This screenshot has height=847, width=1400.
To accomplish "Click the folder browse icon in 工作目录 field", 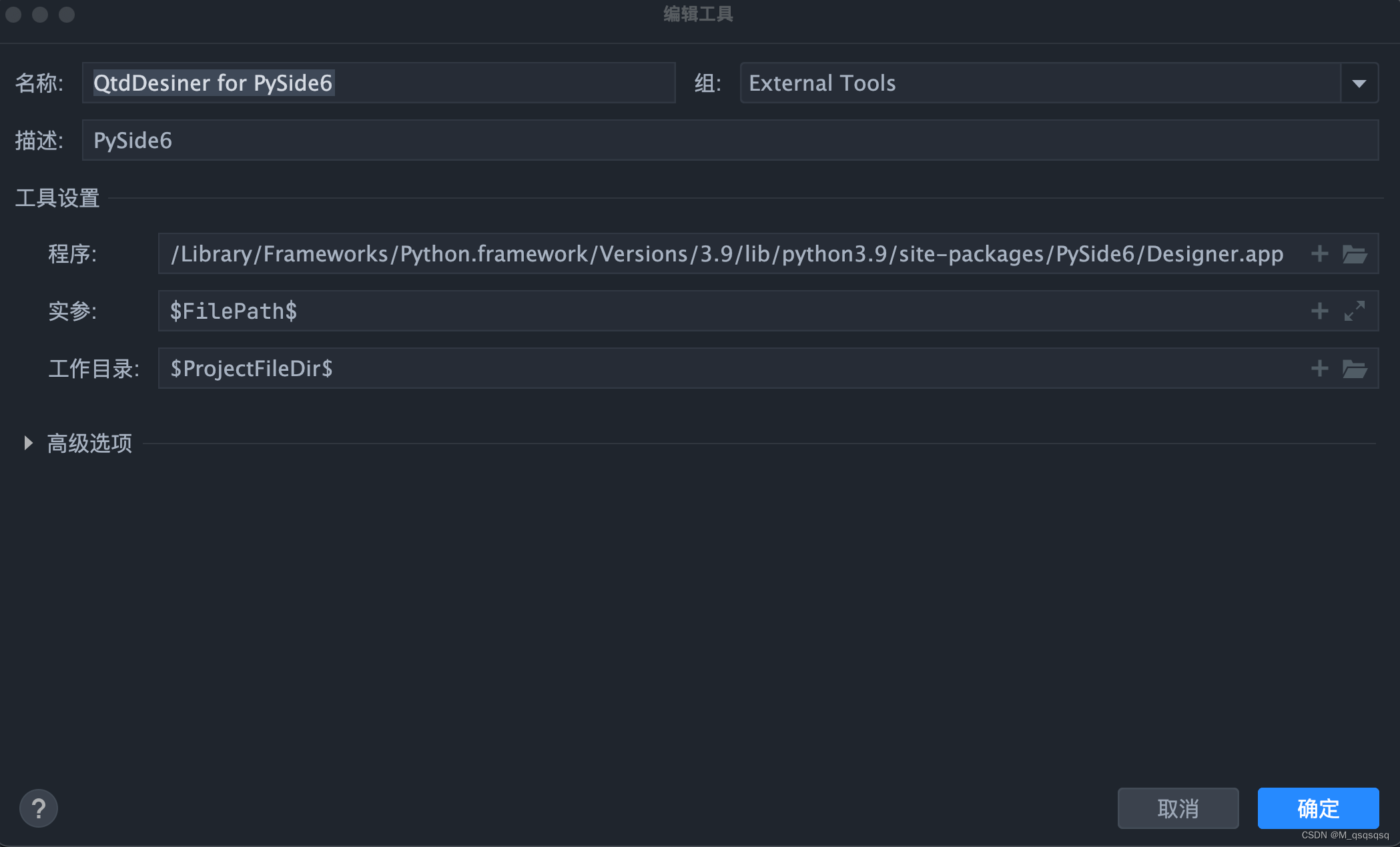I will 1355,369.
